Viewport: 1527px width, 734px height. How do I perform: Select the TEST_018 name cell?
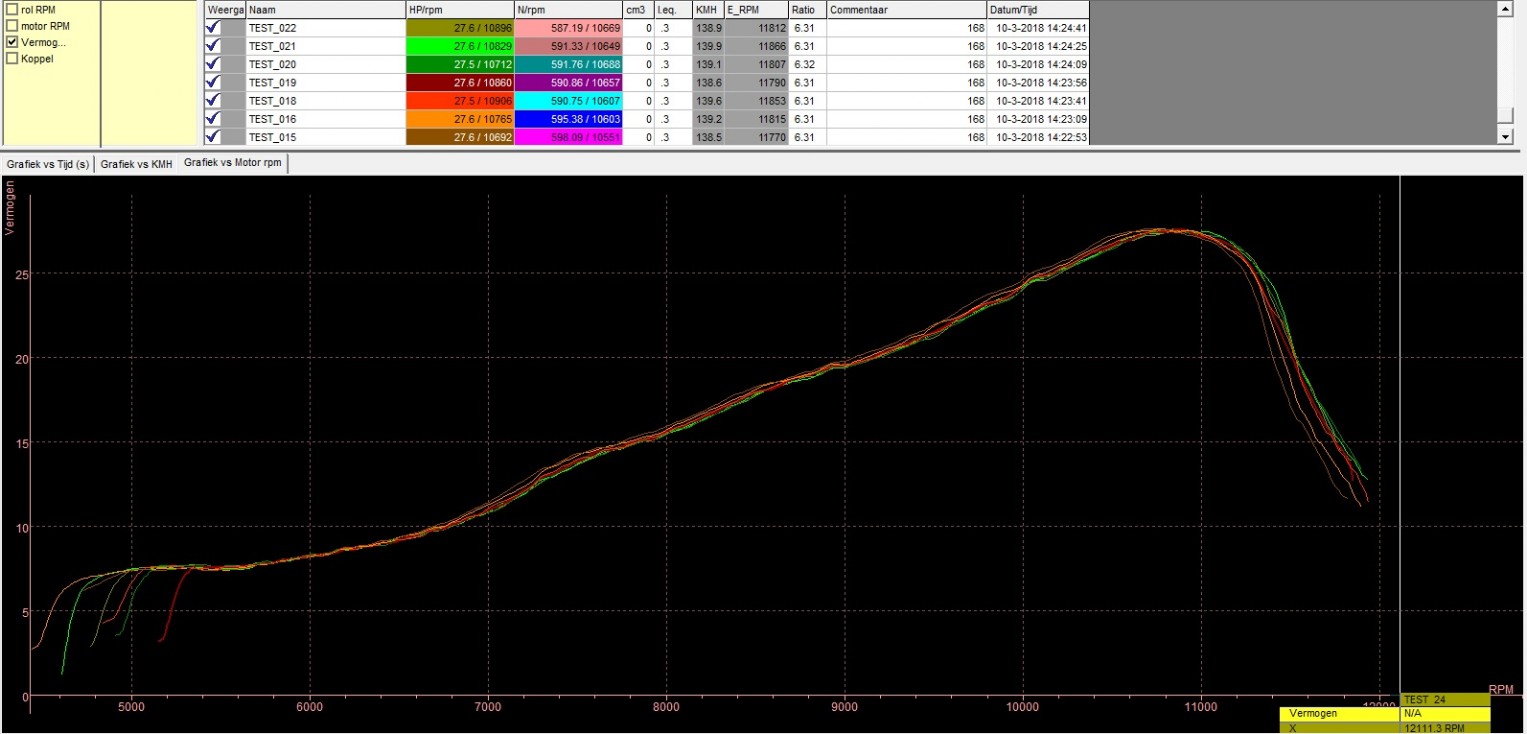pos(326,100)
